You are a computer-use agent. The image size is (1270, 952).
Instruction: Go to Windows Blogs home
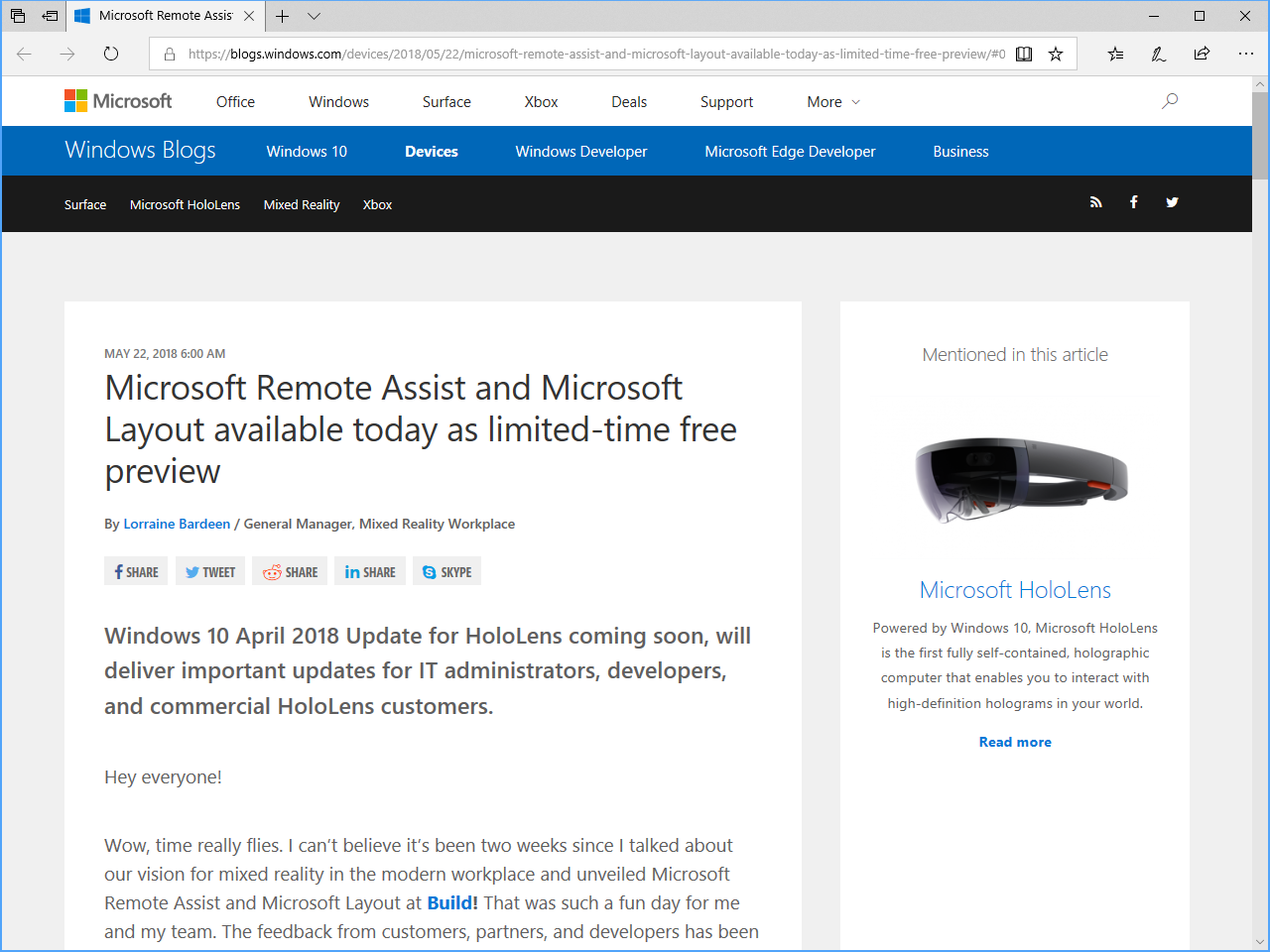click(x=140, y=150)
